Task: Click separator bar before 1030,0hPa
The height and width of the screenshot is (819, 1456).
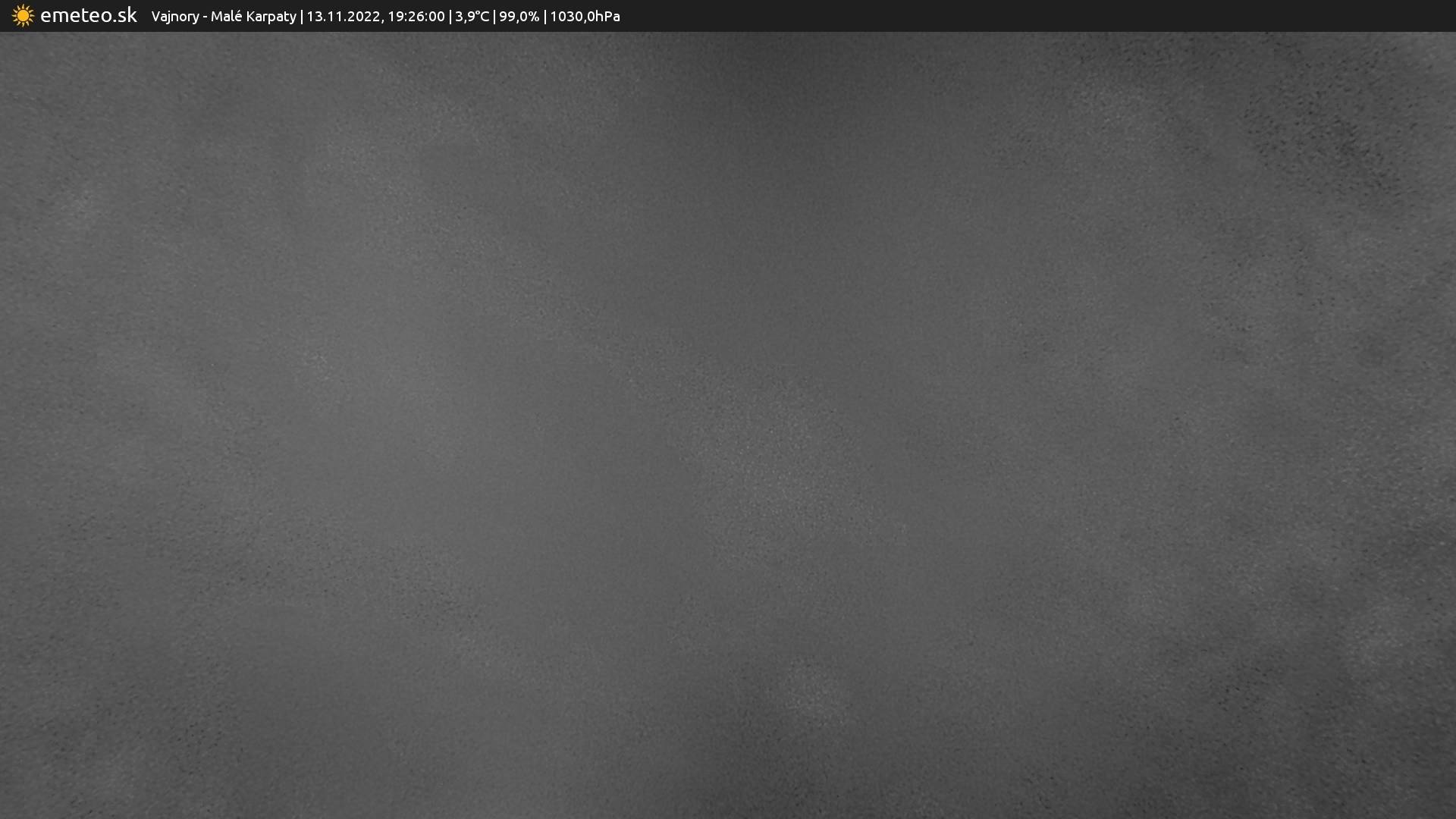Action: (544, 17)
